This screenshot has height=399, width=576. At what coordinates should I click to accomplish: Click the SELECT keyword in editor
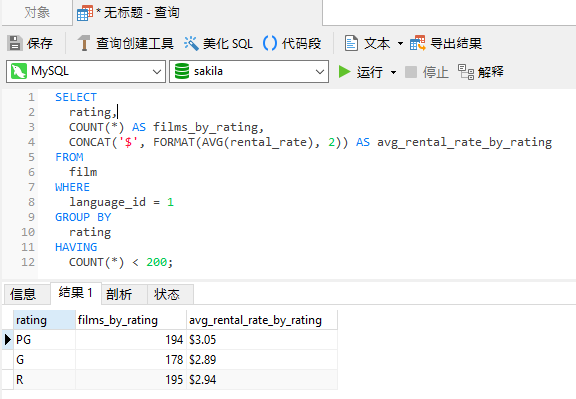point(76,97)
